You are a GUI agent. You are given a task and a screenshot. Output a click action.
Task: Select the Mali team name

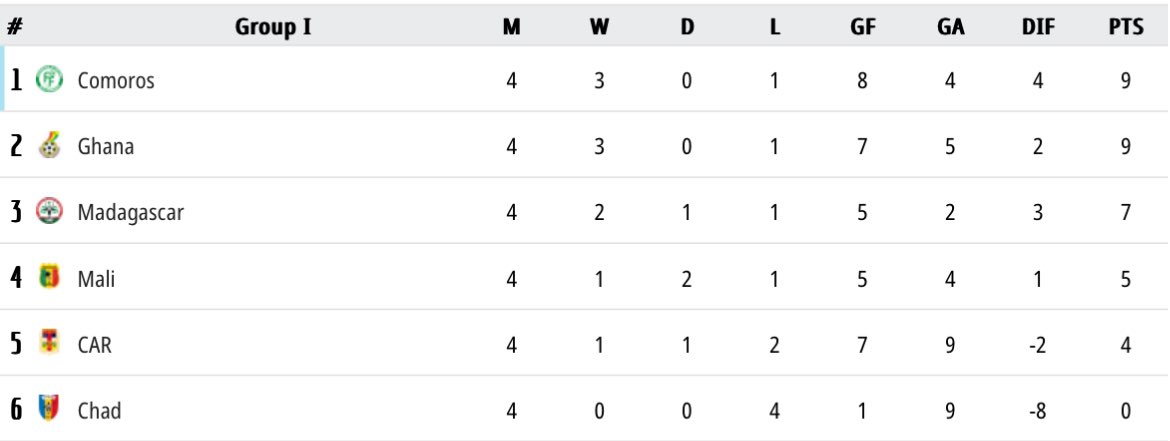point(96,279)
